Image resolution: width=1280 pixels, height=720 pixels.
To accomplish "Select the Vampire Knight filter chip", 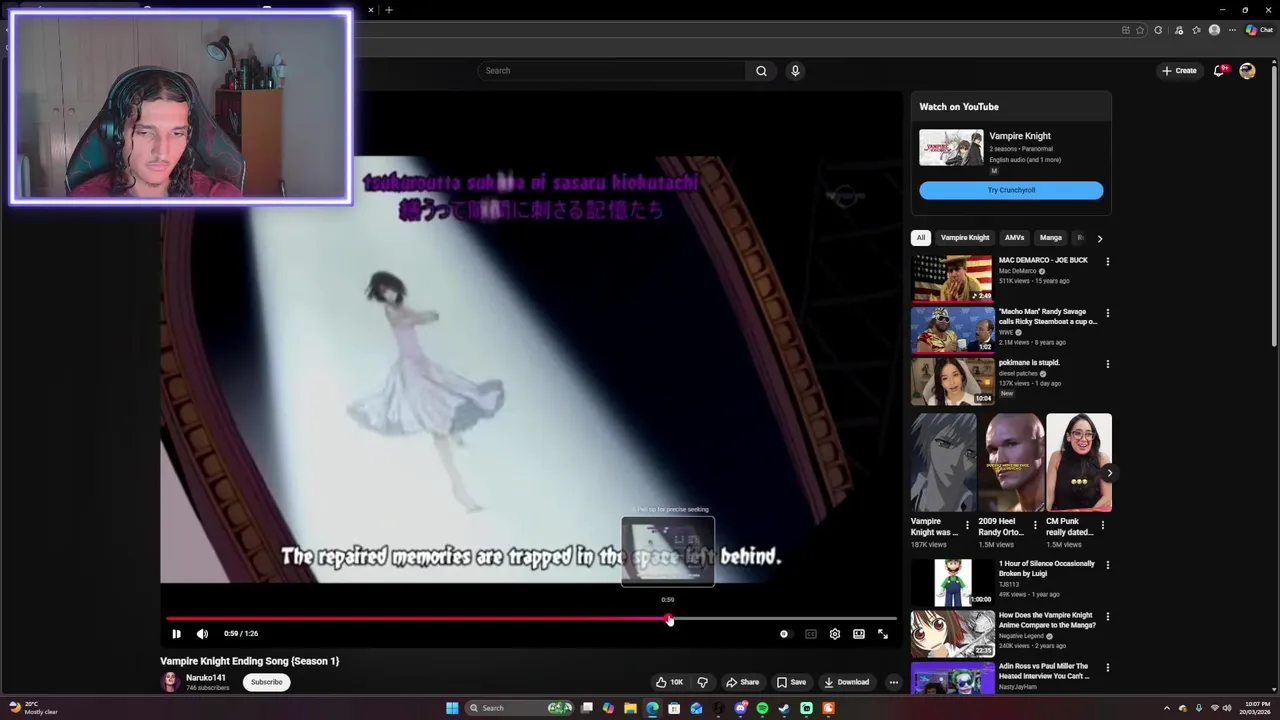I will pyautogui.click(x=965, y=238).
